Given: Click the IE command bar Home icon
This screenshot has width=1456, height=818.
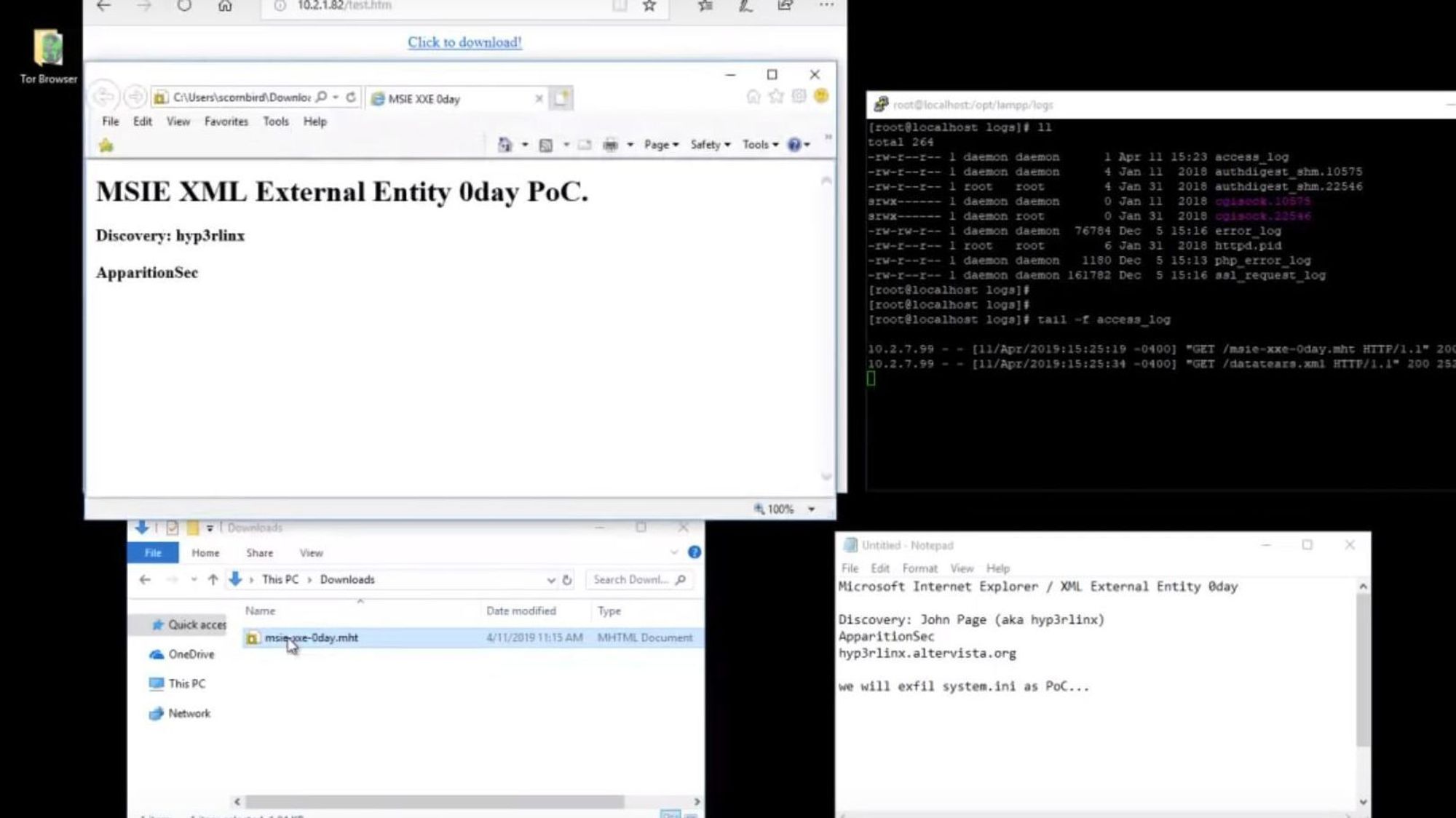Looking at the screenshot, I should click(505, 145).
